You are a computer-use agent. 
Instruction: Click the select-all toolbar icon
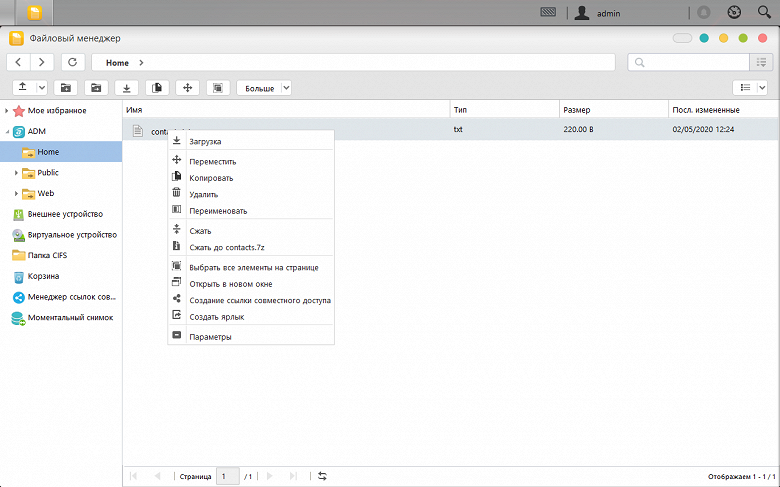tap(218, 88)
